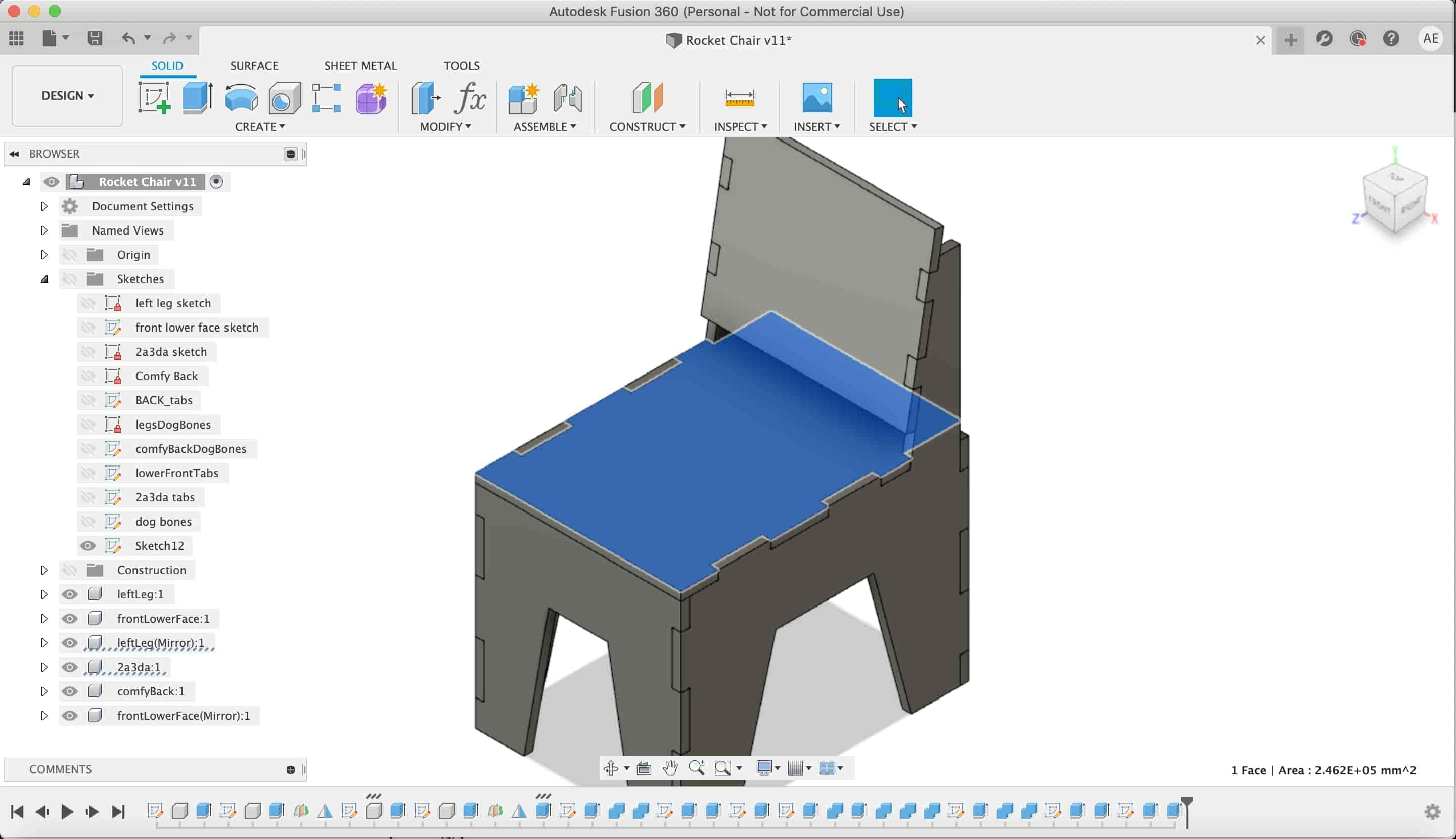Switch to the SURFACE tab

coord(254,66)
